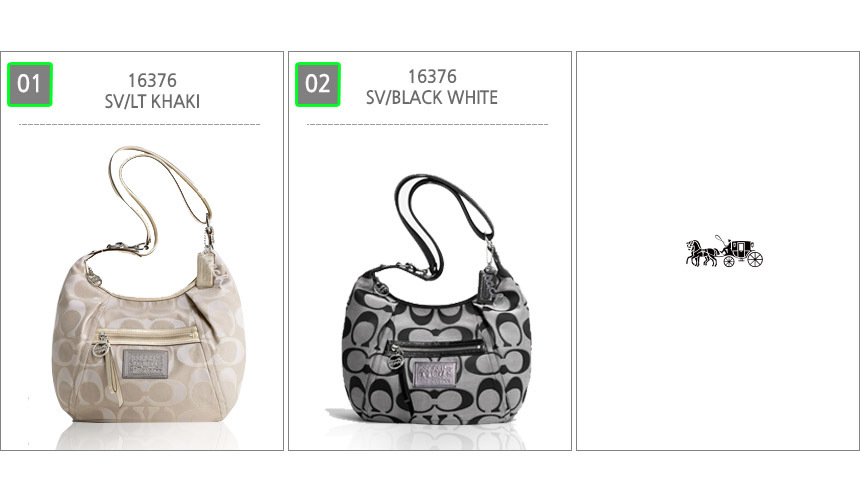Click the khaki bag's hanging tag charm
This screenshot has width=860, height=494.
pyautogui.click(x=206, y=270)
